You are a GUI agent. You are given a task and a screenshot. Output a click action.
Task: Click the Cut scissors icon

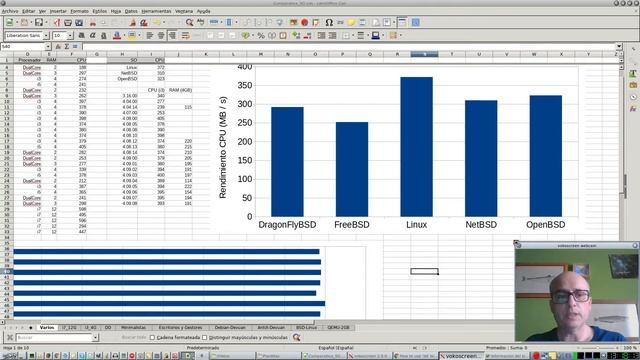pyautogui.click(x=93, y=22)
